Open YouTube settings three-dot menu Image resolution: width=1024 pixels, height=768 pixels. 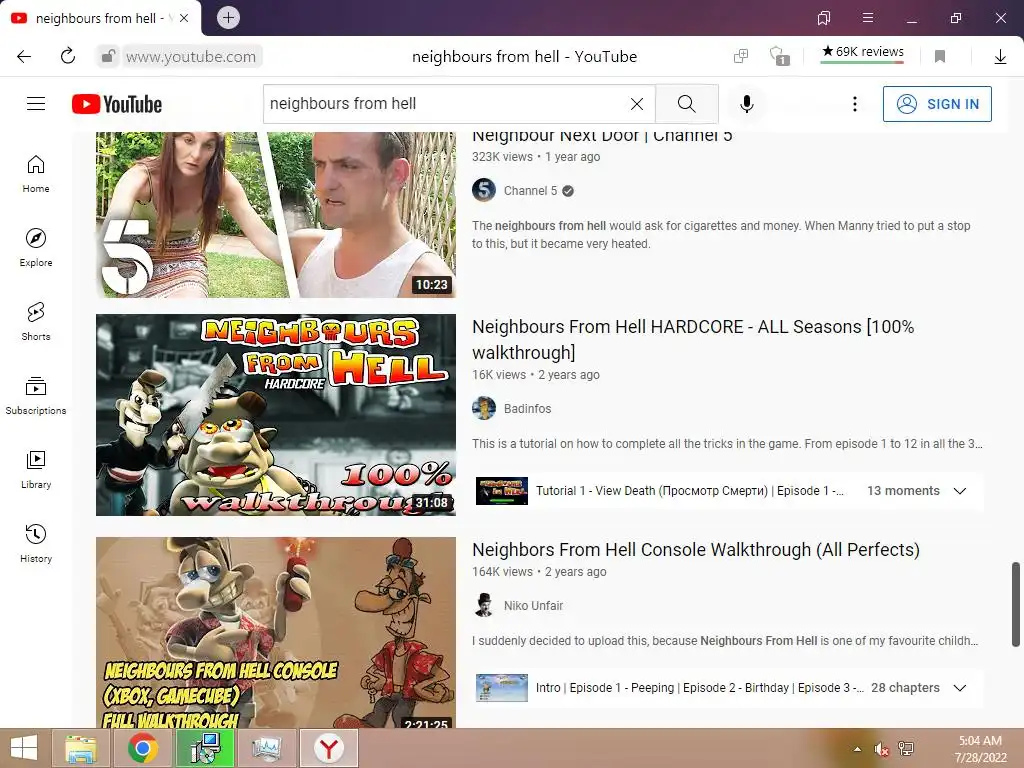point(854,104)
